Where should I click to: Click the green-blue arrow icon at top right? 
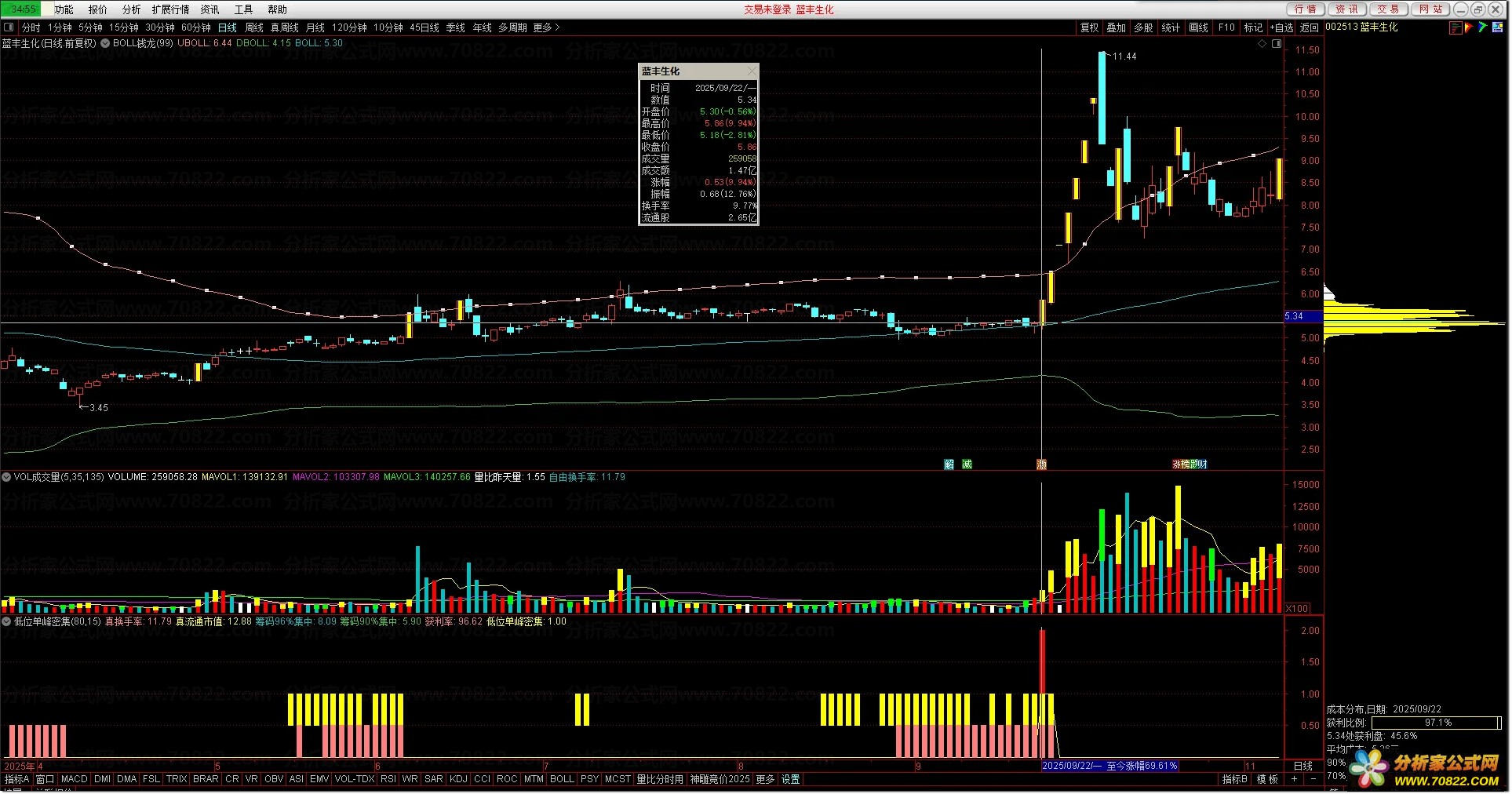(1482, 27)
